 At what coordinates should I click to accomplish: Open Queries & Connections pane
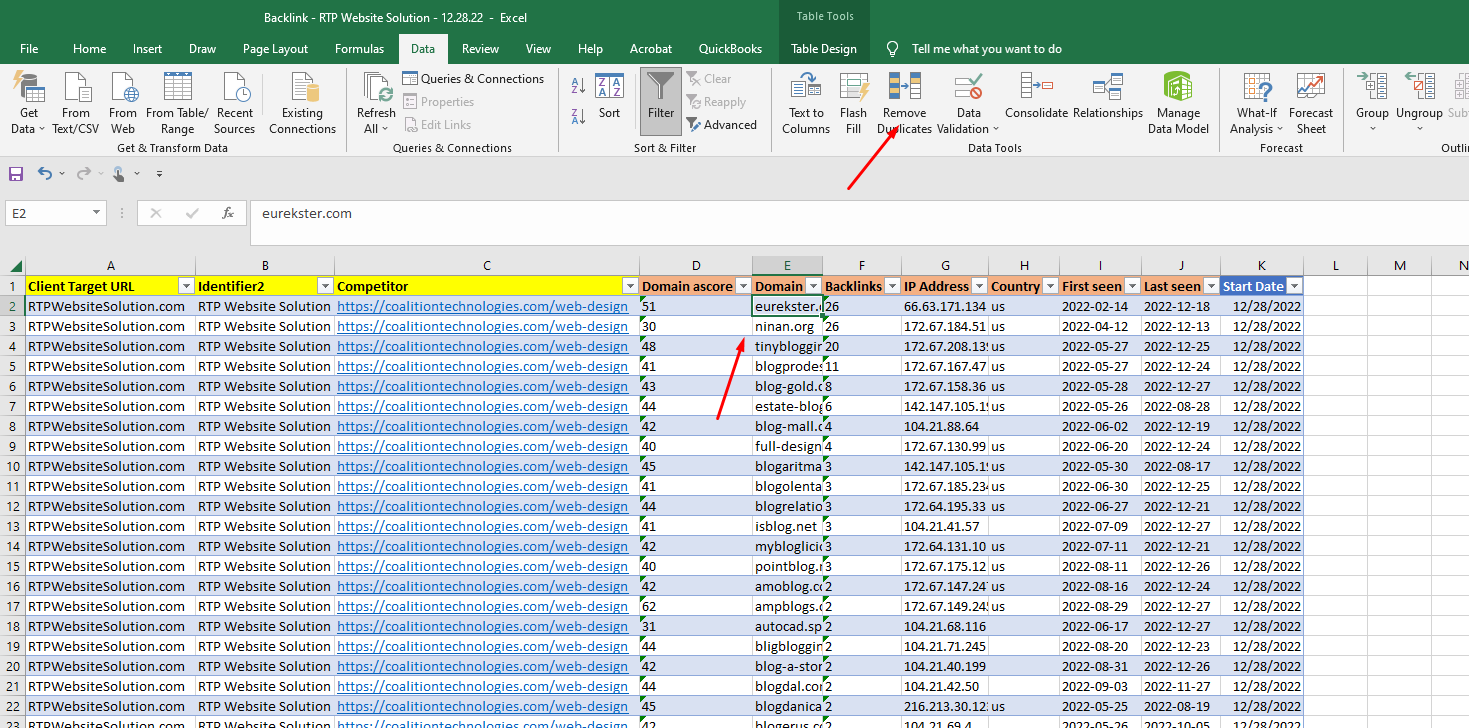tap(473, 79)
